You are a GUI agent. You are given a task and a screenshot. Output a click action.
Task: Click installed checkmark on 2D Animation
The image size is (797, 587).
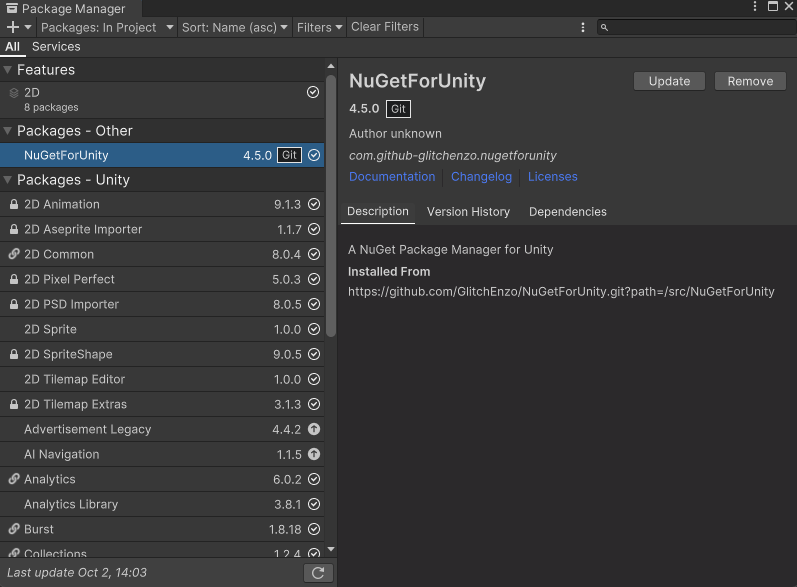point(314,204)
